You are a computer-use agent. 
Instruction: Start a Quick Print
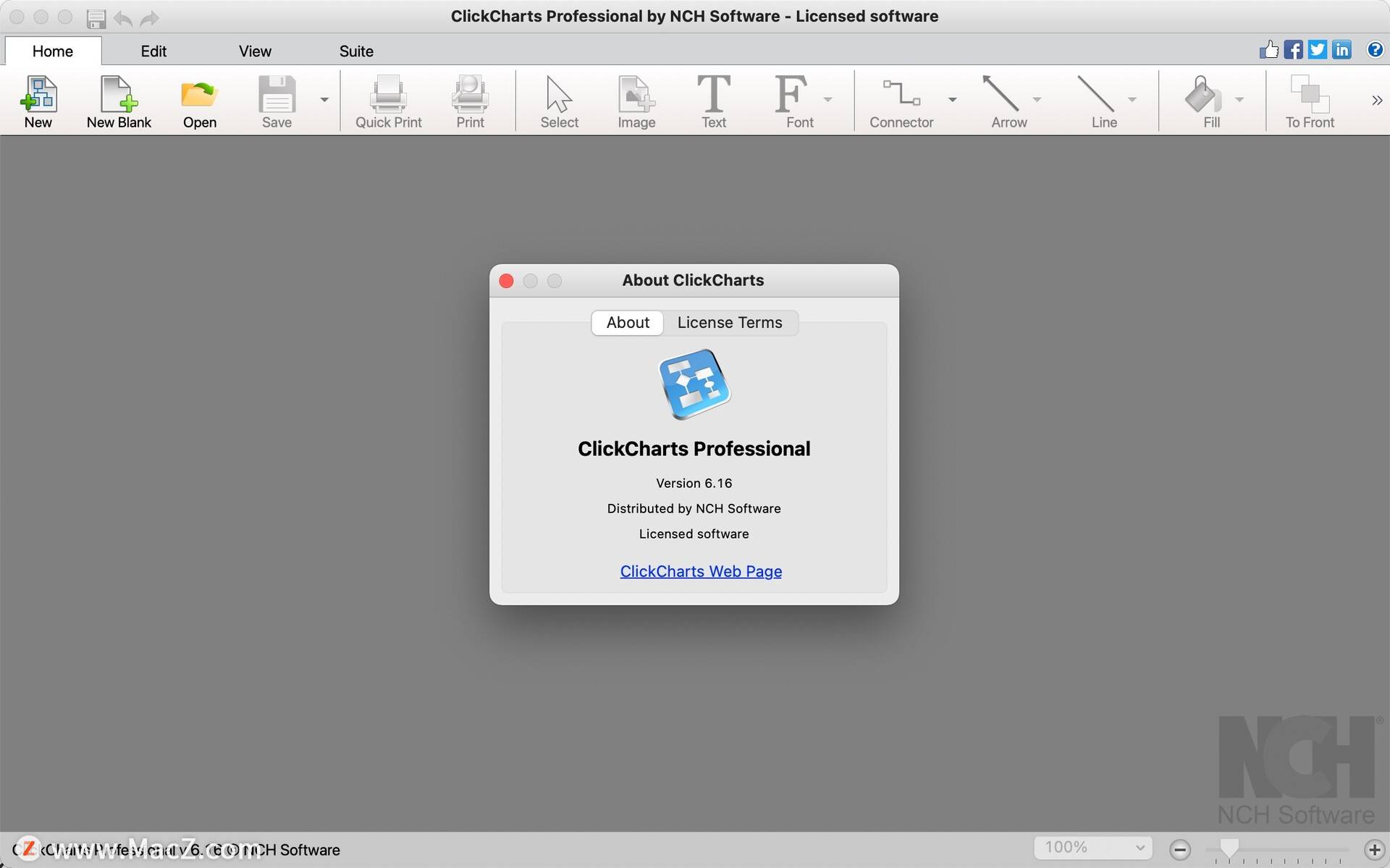point(388,101)
